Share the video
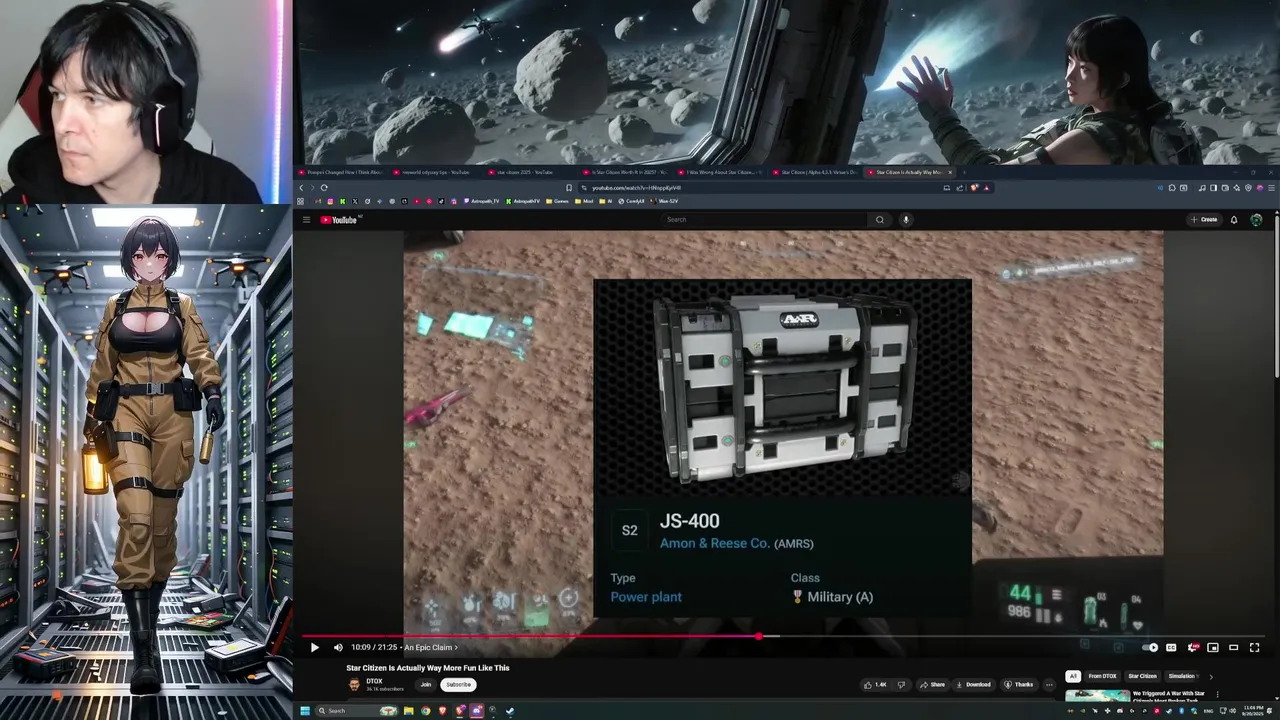1280x720 pixels. 933,685
